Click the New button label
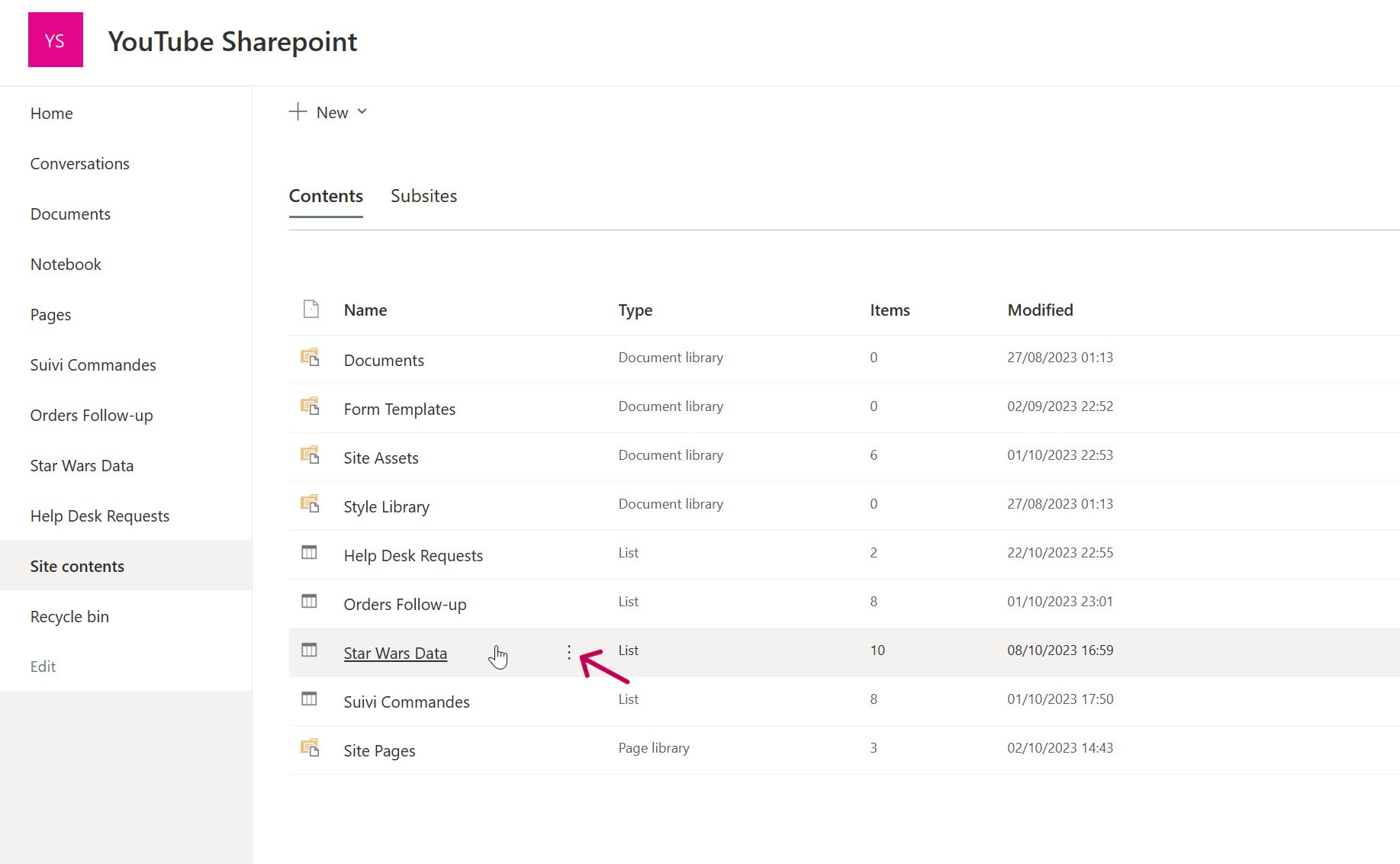The height and width of the screenshot is (864, 1400). tap(332, 113)
